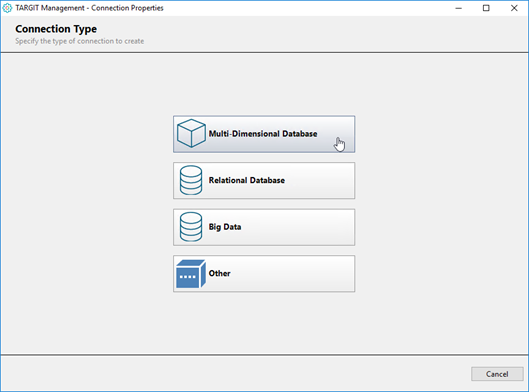Minimize the TARGIT Management window
The image size is (529, 392).
[x=458, y=8]
